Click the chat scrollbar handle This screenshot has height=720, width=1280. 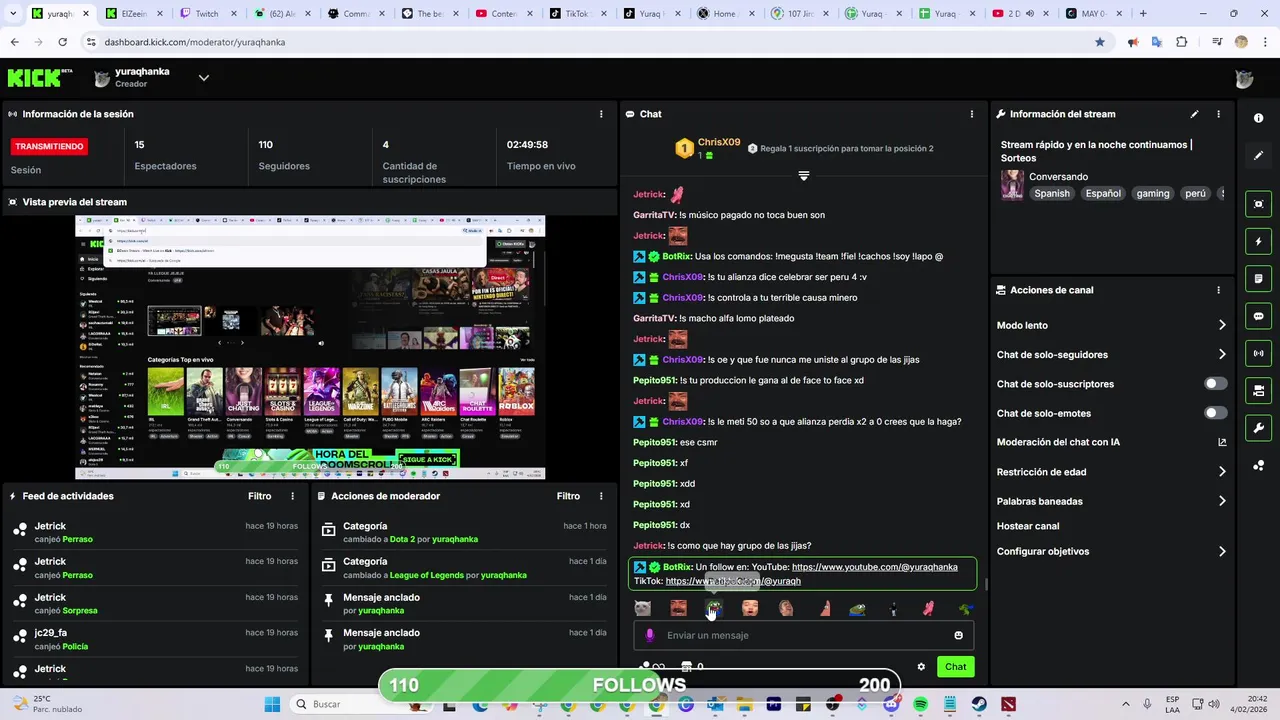(x=987, y=584)
